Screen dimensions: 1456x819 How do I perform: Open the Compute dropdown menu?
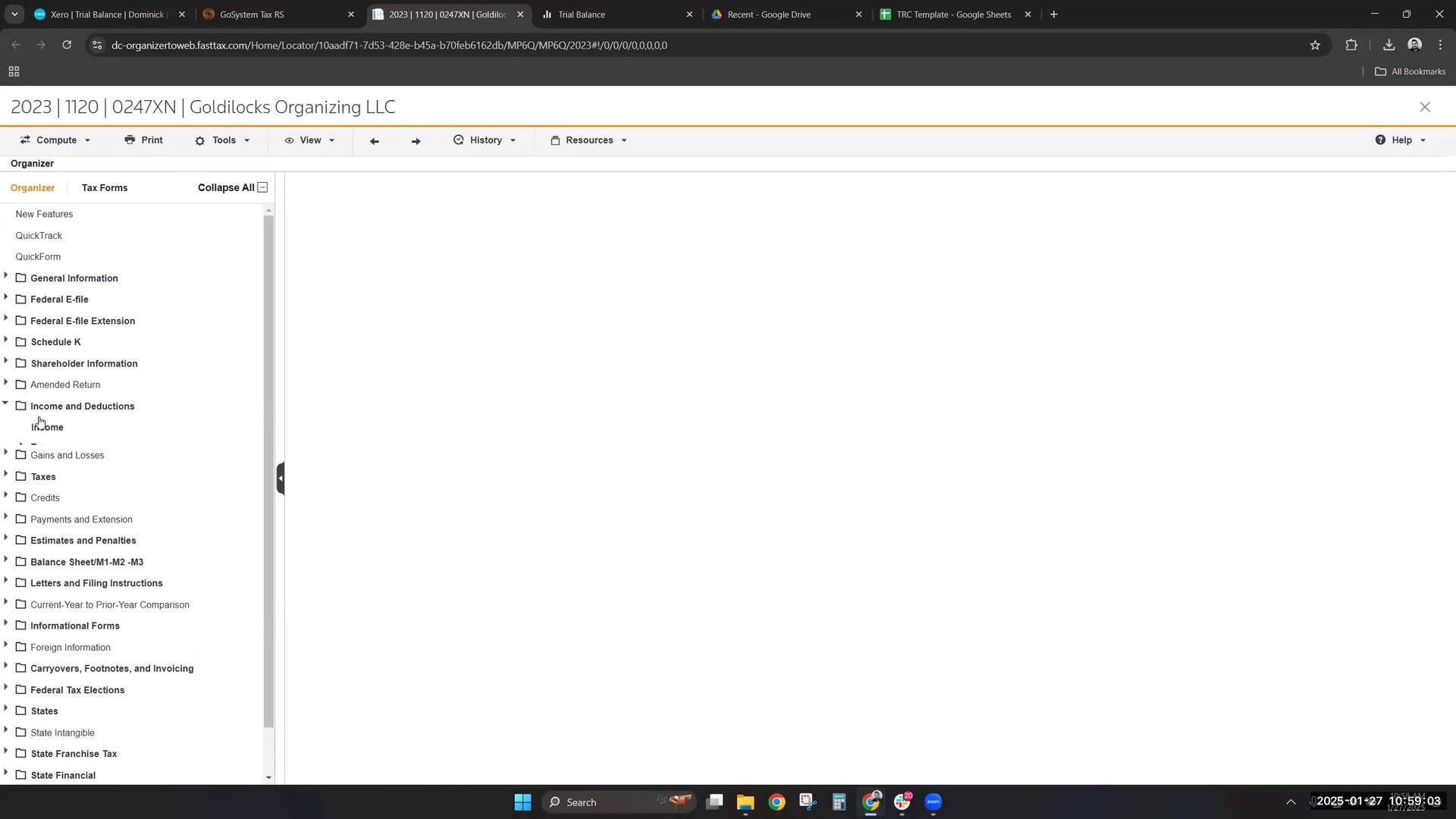coord(55,140)
